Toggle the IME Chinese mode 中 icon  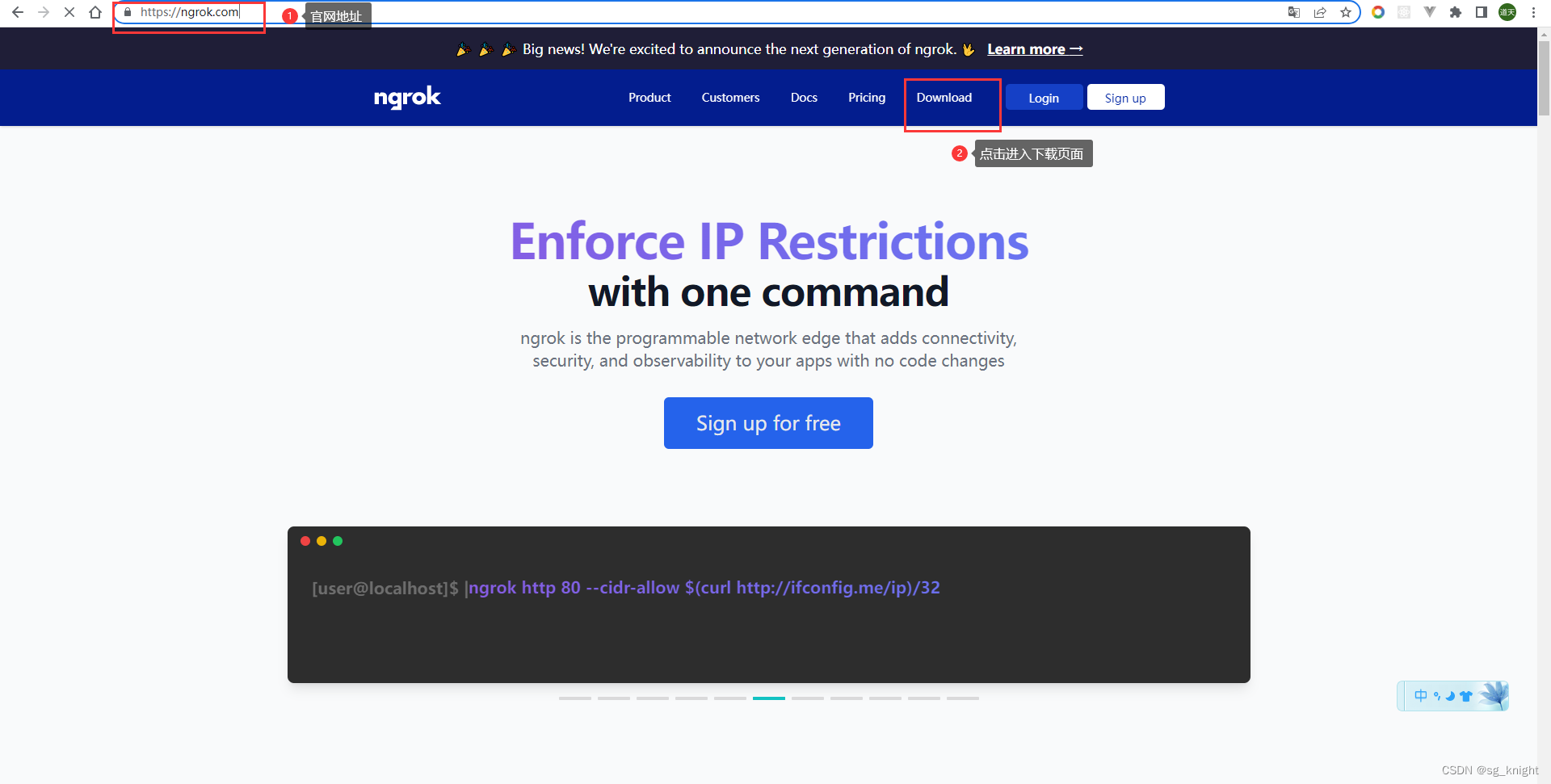1421,696
